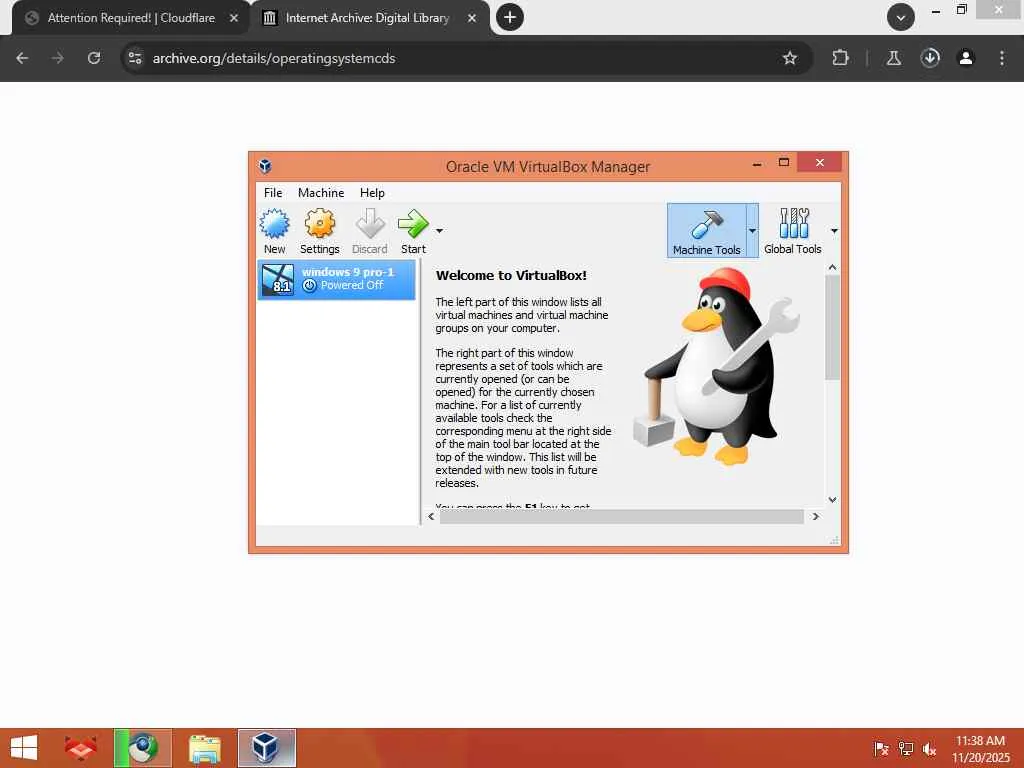Switch to the Internet Archive tab
1024x768 pixels.
[x=368, y=18]
